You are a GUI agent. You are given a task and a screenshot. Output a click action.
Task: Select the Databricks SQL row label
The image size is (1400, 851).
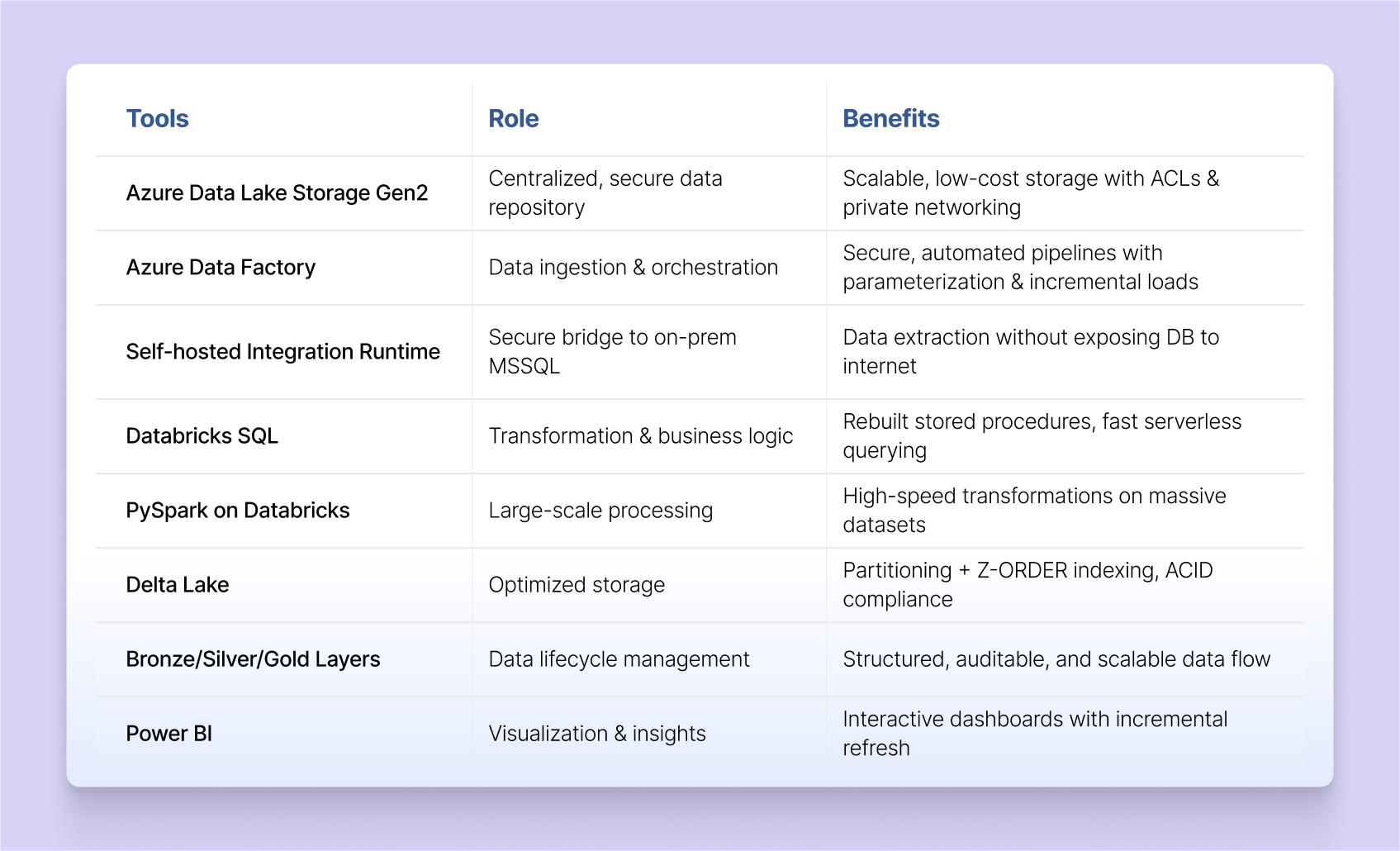tap(202, 436)
